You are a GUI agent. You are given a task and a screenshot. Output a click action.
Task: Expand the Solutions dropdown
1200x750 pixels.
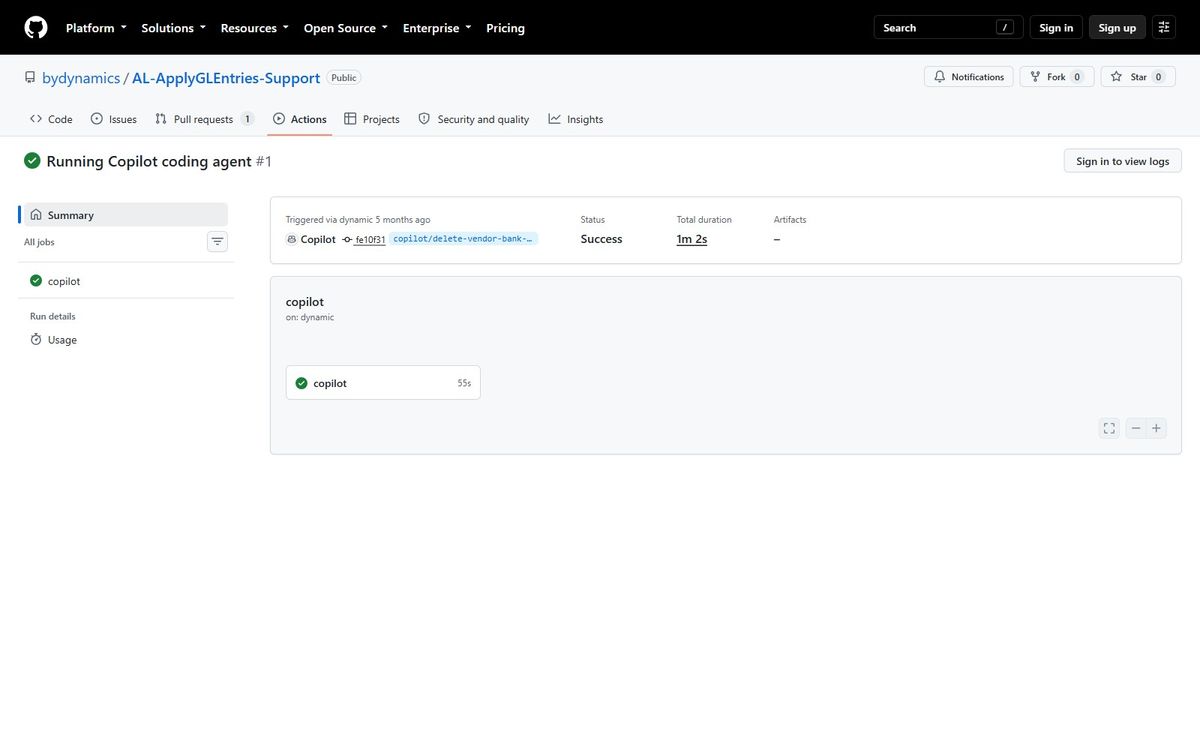(173, 28)
